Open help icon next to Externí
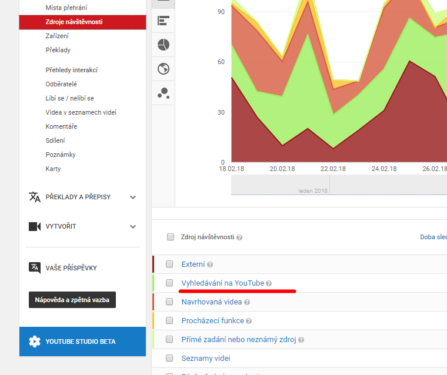The image size is (447, 375). [x=210, y=265]
